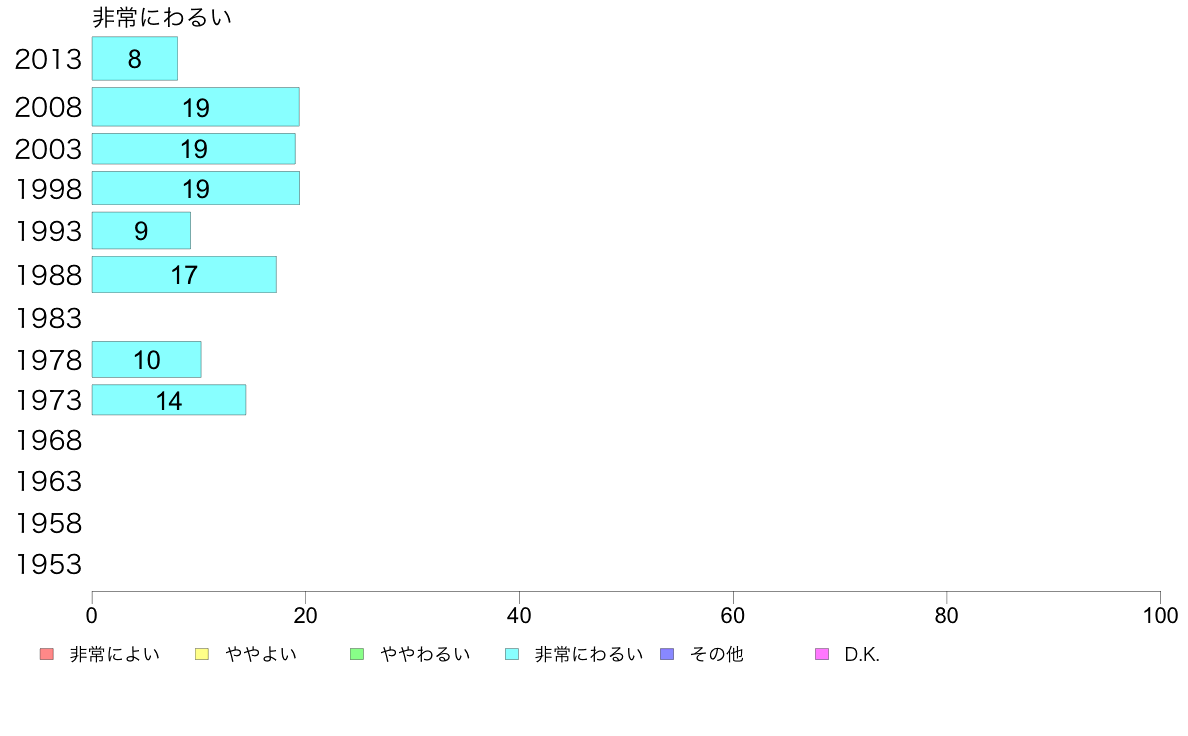Click the 非常にわるい chart title
Image resolution: width=1188 pixels, height=736 pixels.
(x=161, y=17)
